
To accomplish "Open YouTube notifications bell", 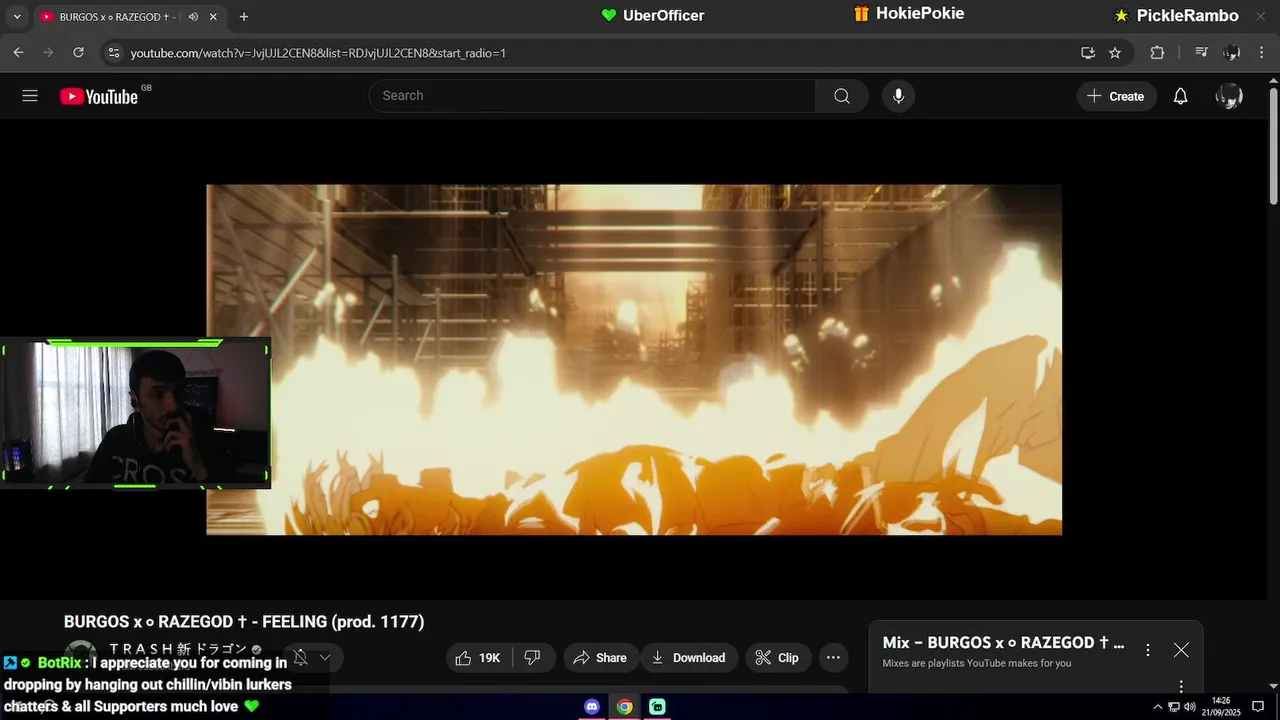I will click(x=1181, y=96).
